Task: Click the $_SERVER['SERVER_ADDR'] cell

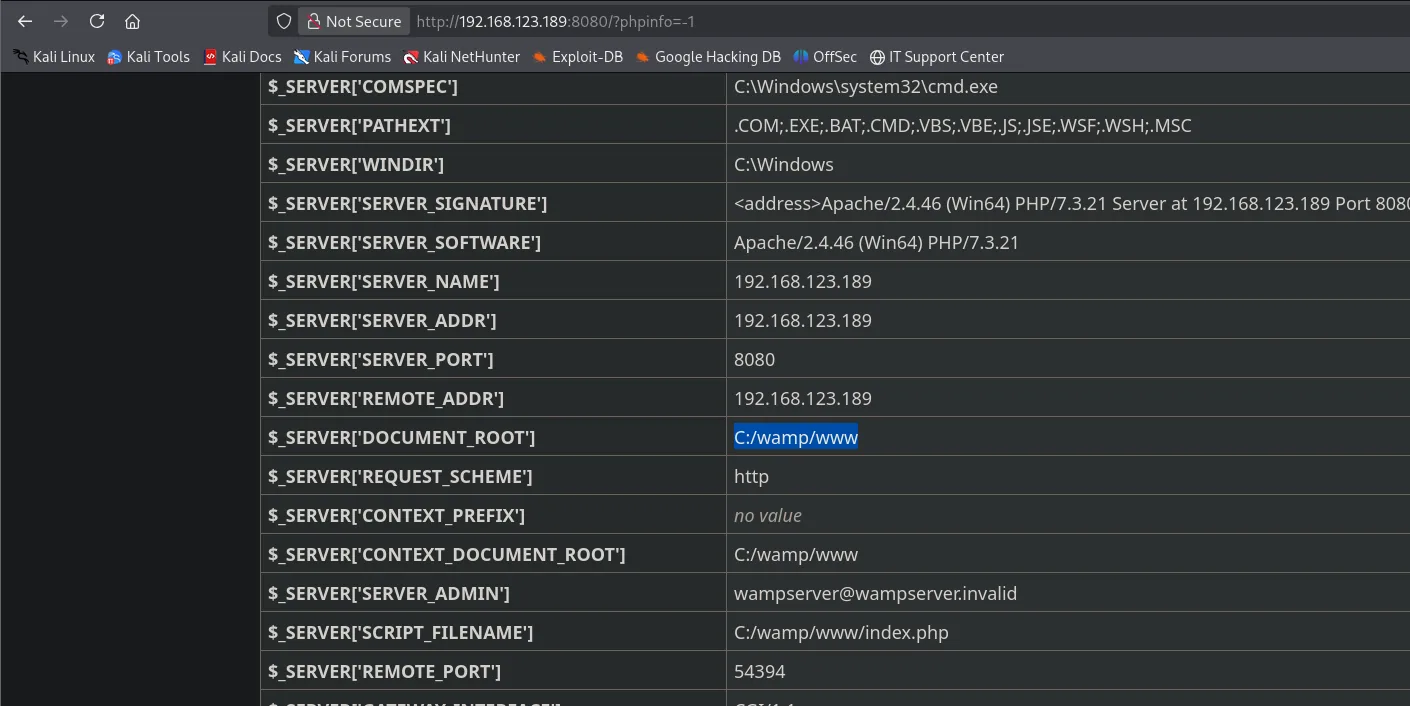Action: pos(493,321)
